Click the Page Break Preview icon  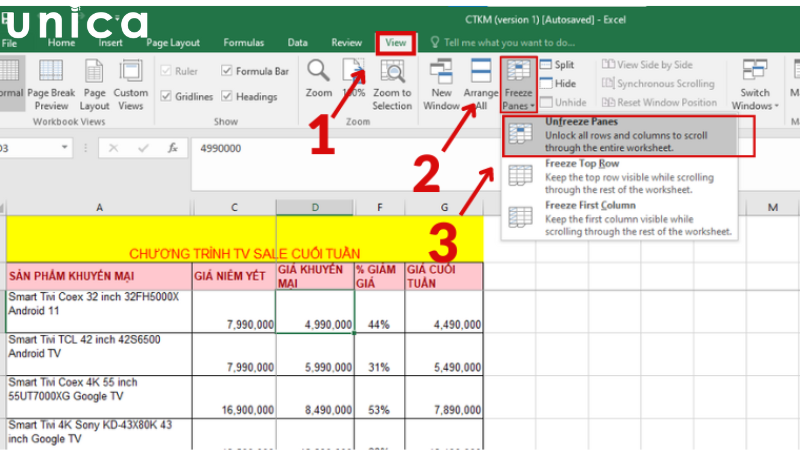tap(52, 72)
